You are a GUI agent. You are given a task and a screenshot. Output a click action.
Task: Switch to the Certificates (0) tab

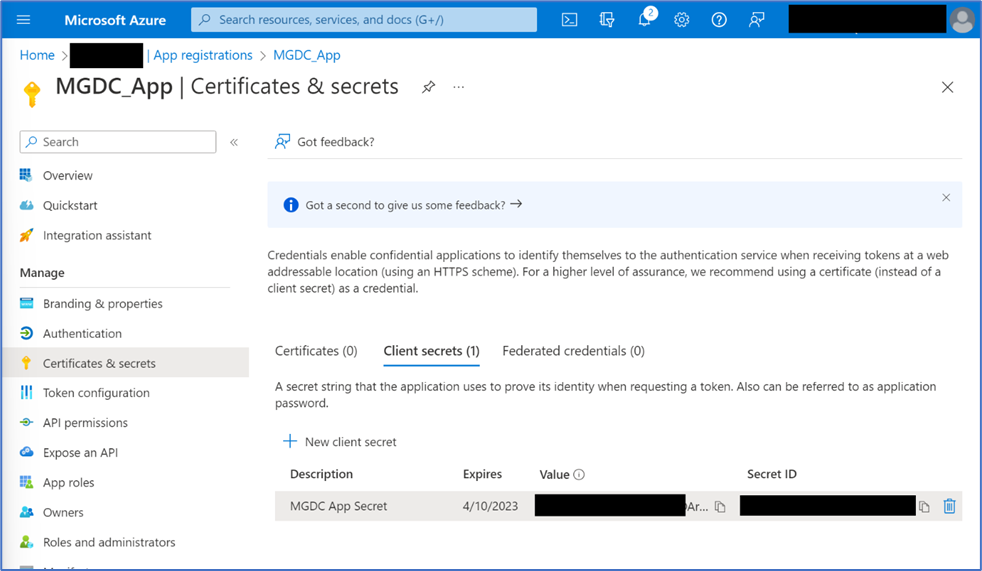[x=316, y=351]
